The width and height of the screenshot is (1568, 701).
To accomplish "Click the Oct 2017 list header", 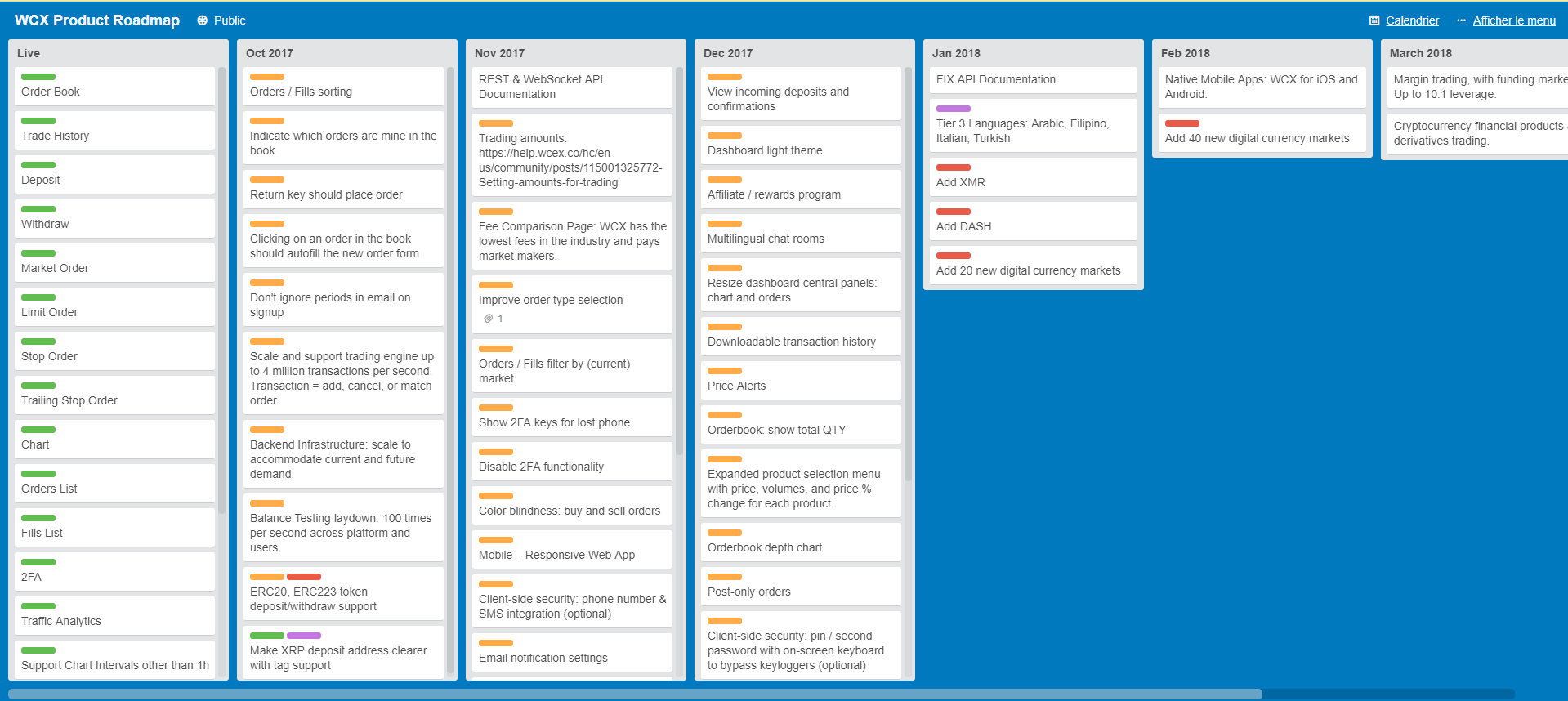I will click(270, 53).
